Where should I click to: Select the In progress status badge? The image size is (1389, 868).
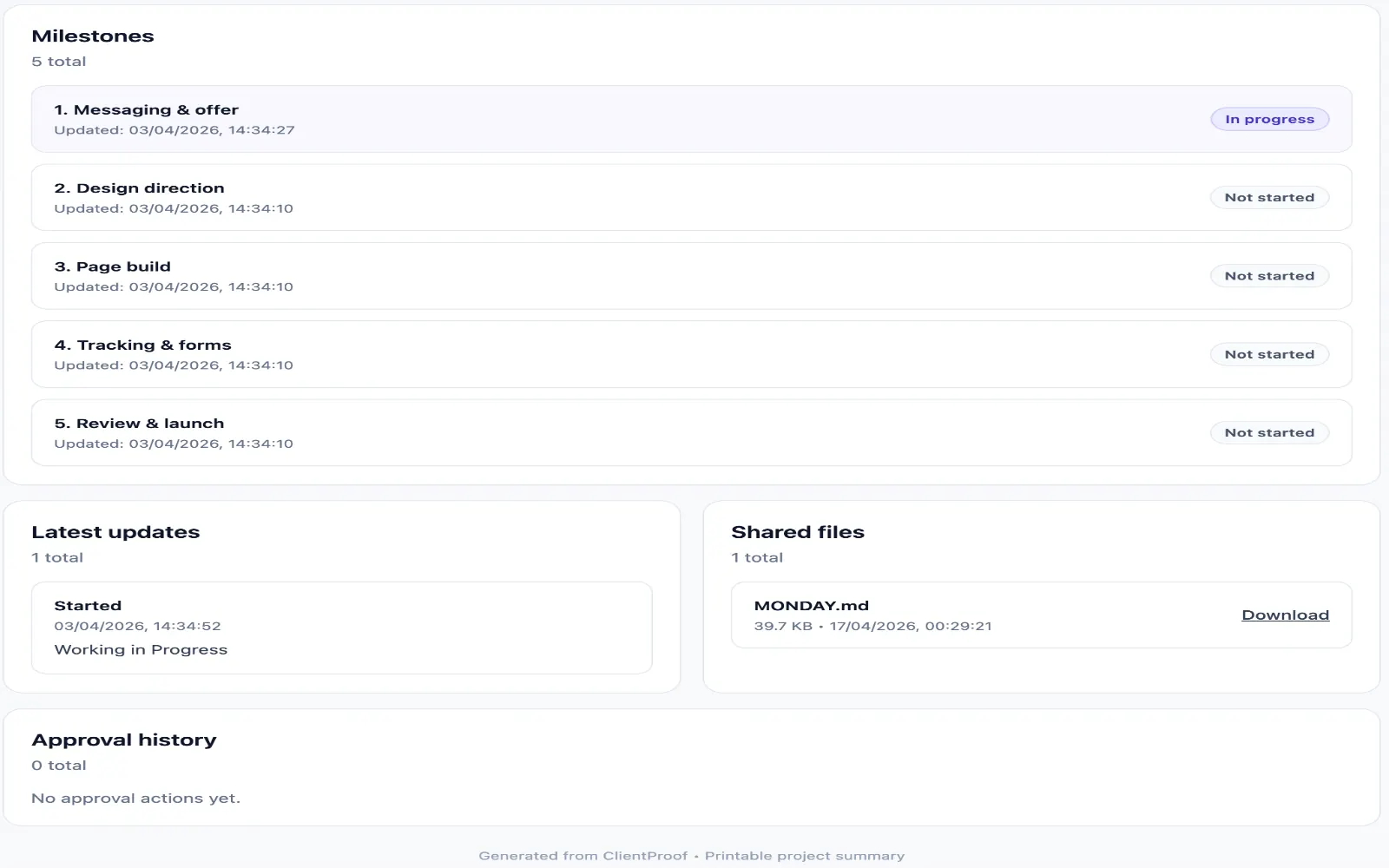tap(1269, 119)
